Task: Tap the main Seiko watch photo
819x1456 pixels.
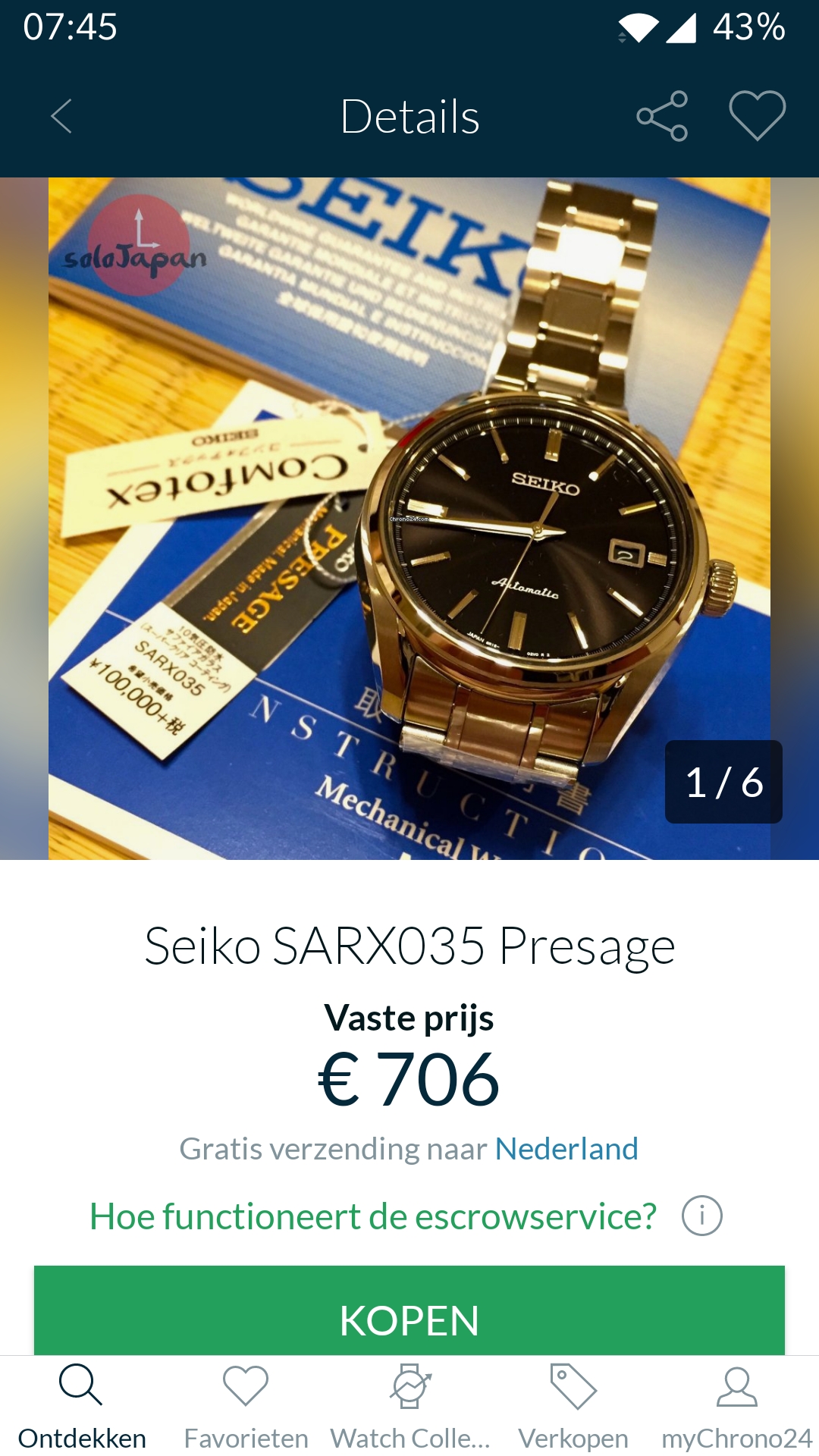Action: 409,519
